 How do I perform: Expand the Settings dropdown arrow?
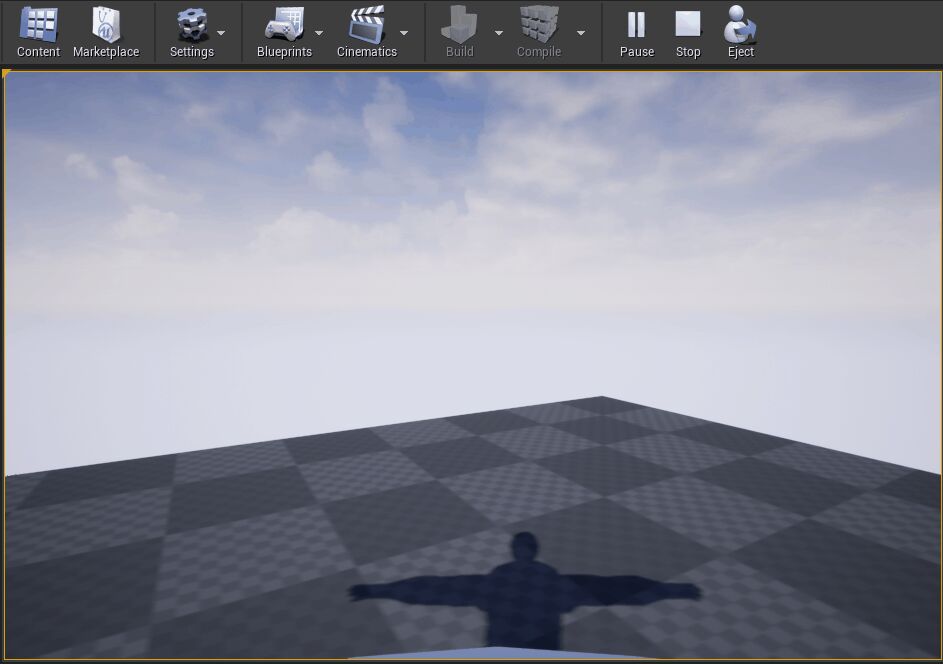click(x=221, y=33)
